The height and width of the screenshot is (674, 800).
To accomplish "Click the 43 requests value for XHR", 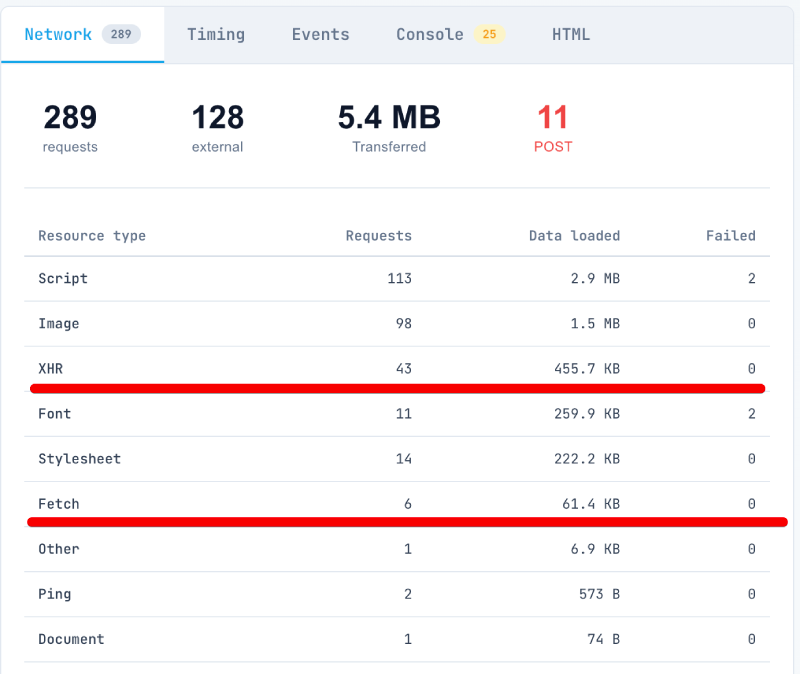I will coord(404,368).
